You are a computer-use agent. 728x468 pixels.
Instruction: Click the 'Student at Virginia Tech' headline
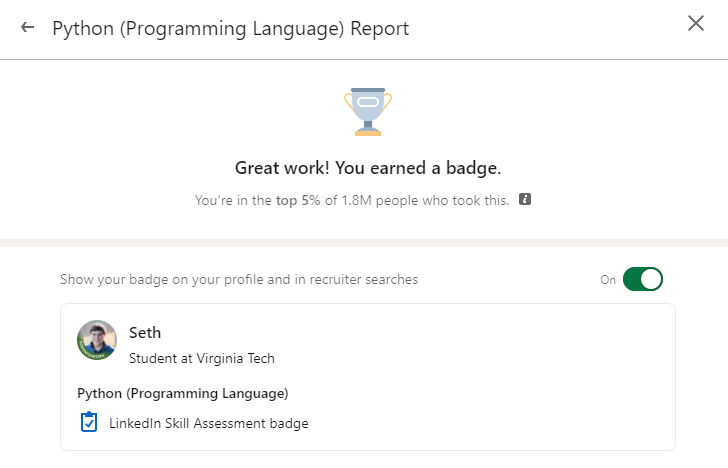201,358
